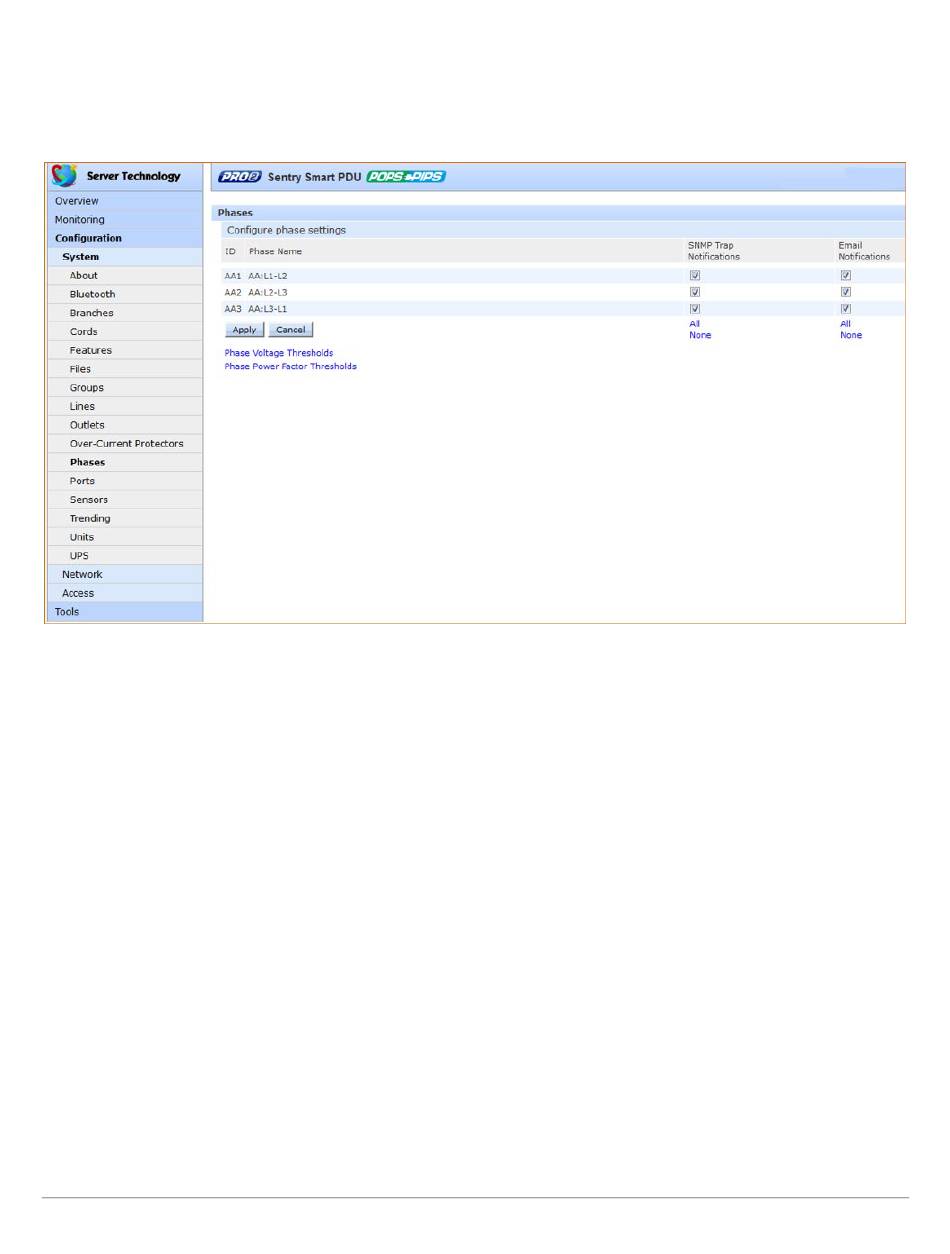Click the Server Technology globe logo
The width and height of the screenshot is (950, 1254).
click(x=65, y=176)
